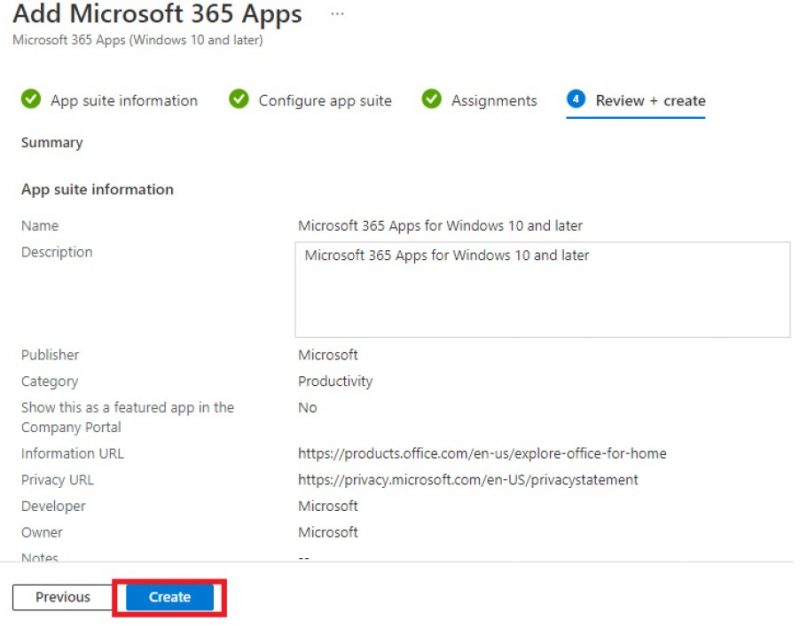Screen dimensions: 800x629
Task: Click the green checkmark beside Assignments
Action: point(431,99)
